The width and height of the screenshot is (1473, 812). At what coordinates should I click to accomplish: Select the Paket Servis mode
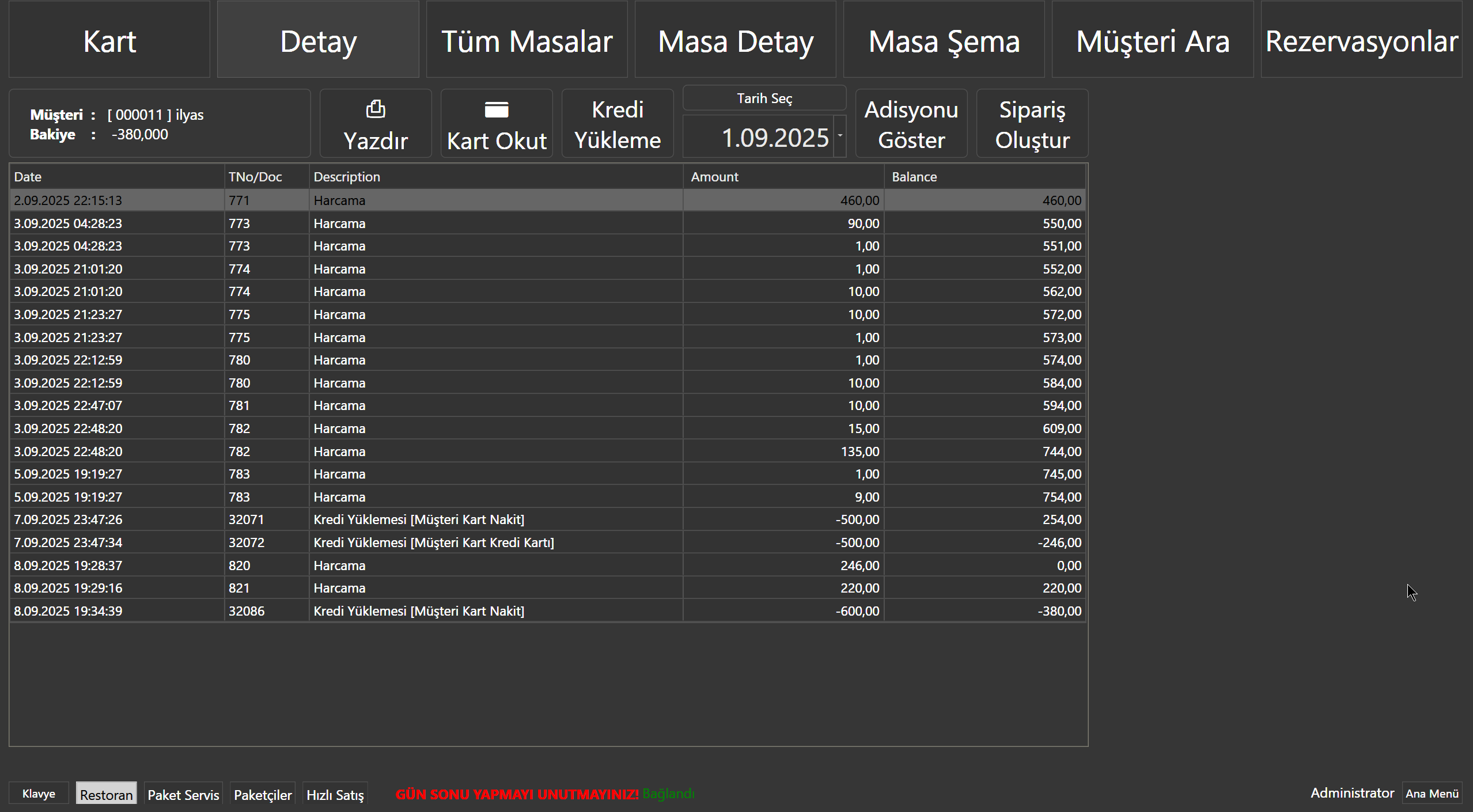tap(183, 794)
